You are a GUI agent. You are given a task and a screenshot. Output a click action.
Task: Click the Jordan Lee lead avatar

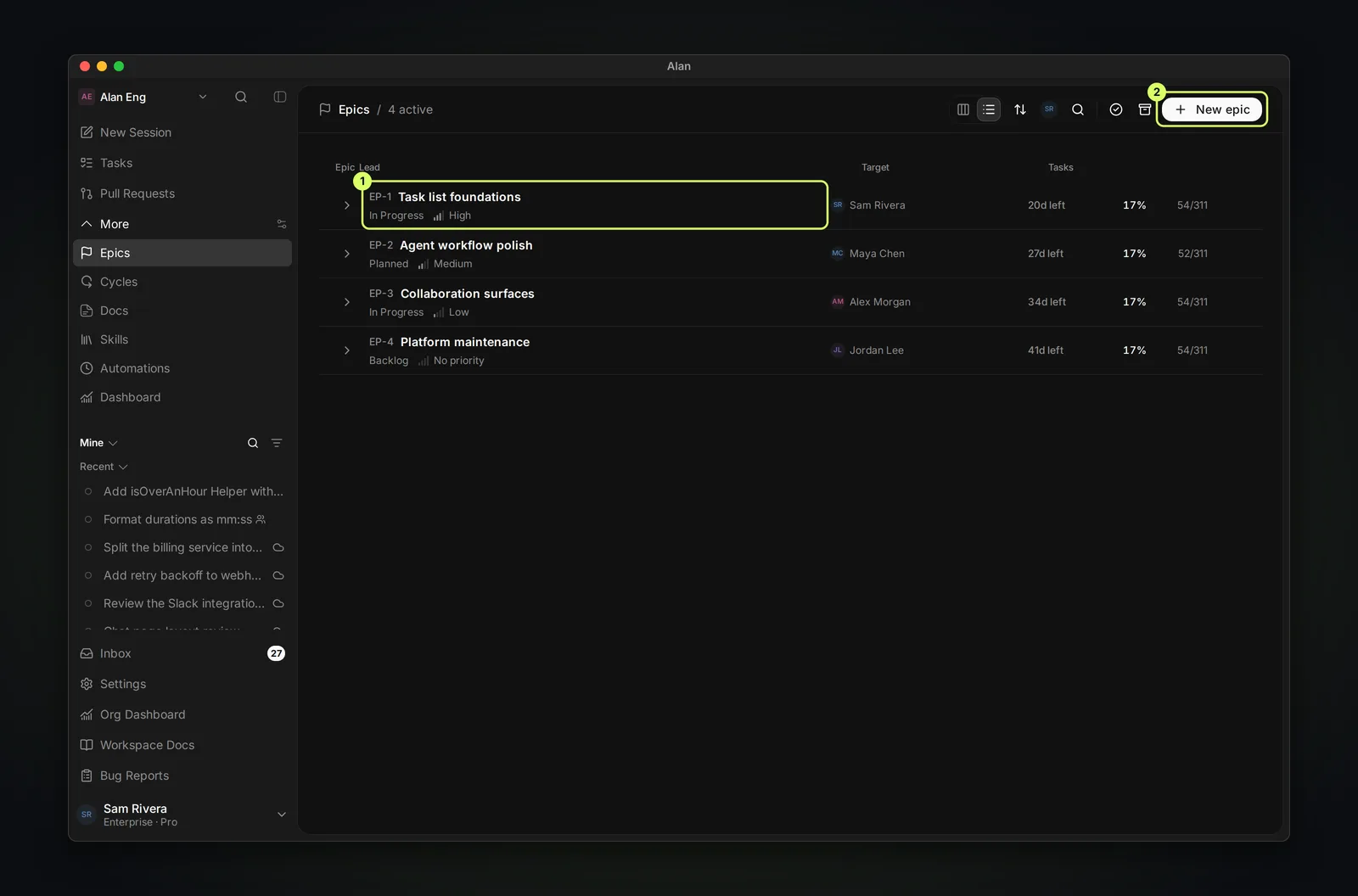838,350
